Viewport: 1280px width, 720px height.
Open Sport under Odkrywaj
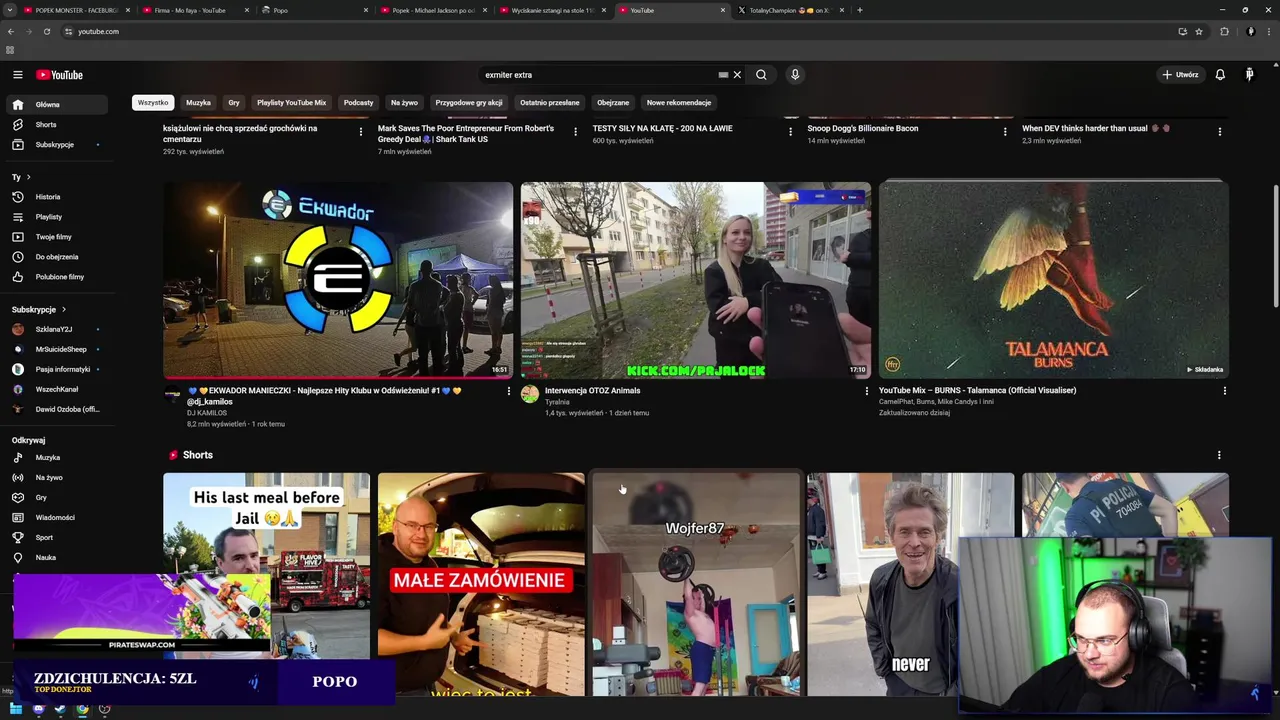point(58,537)
